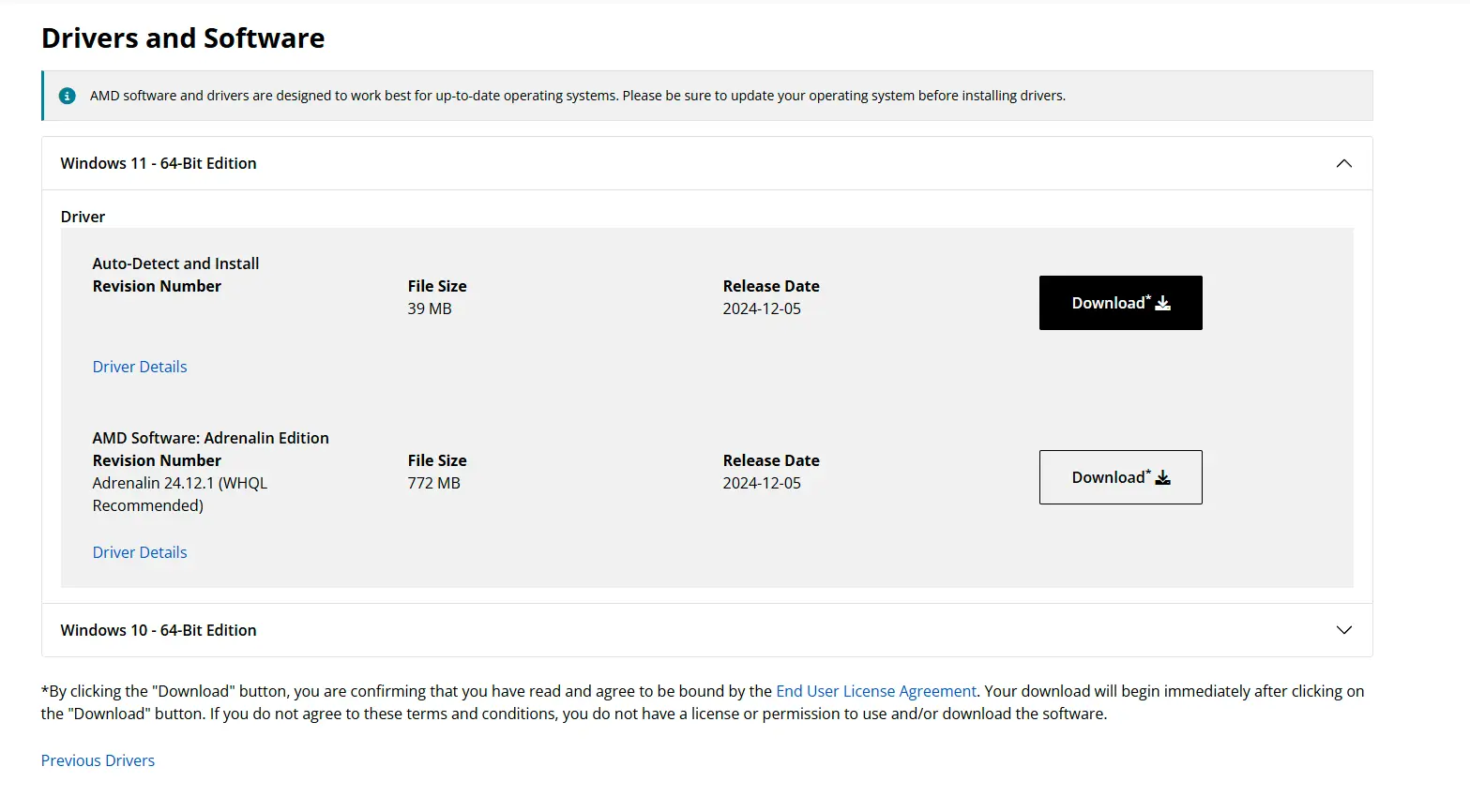
Task: Open the End User License Agreement link
Action: pos(876,691)
